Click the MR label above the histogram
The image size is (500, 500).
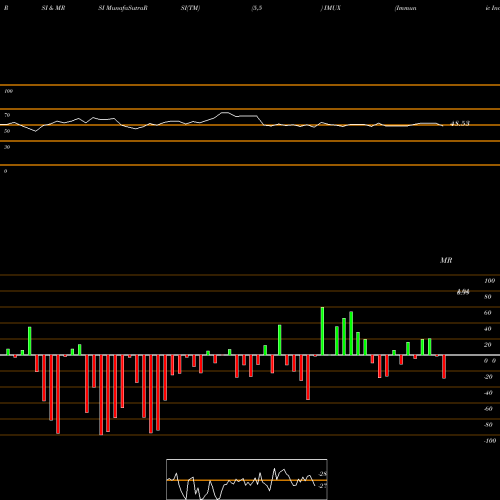click(446, 260)
